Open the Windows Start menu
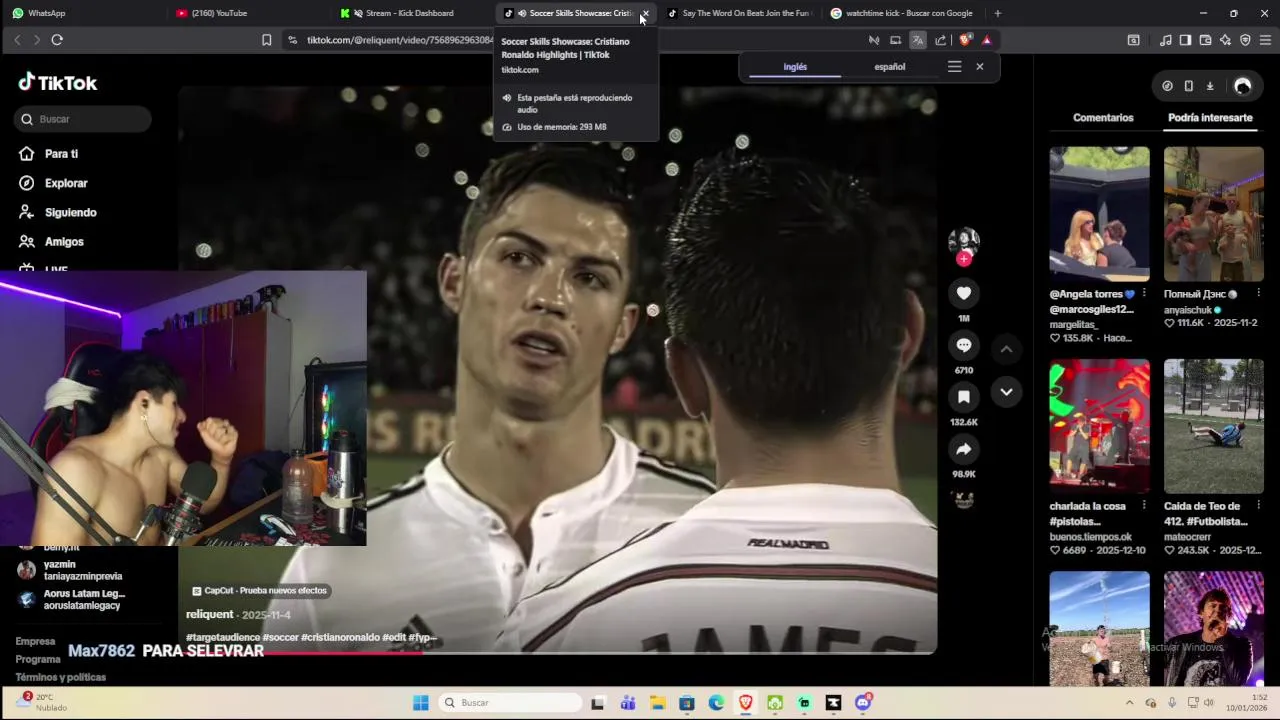The height and width of the screenshot is (720, 1280). point(421,703)
